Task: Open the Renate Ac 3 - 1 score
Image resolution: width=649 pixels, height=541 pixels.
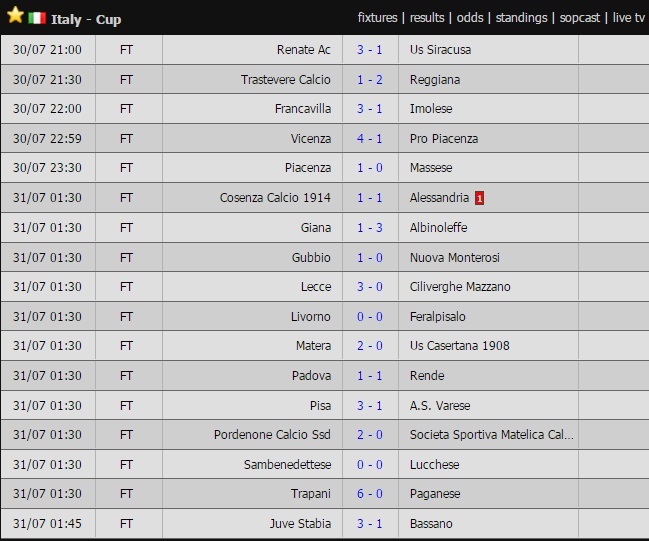Action: coord(370,50)
